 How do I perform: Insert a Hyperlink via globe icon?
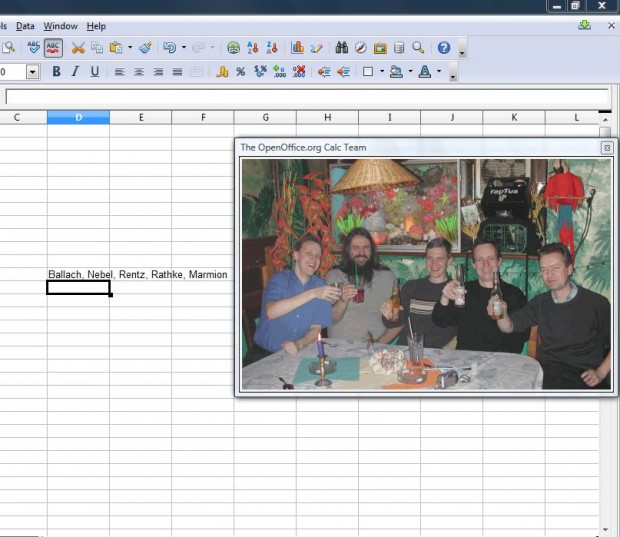tap(233, 48)
